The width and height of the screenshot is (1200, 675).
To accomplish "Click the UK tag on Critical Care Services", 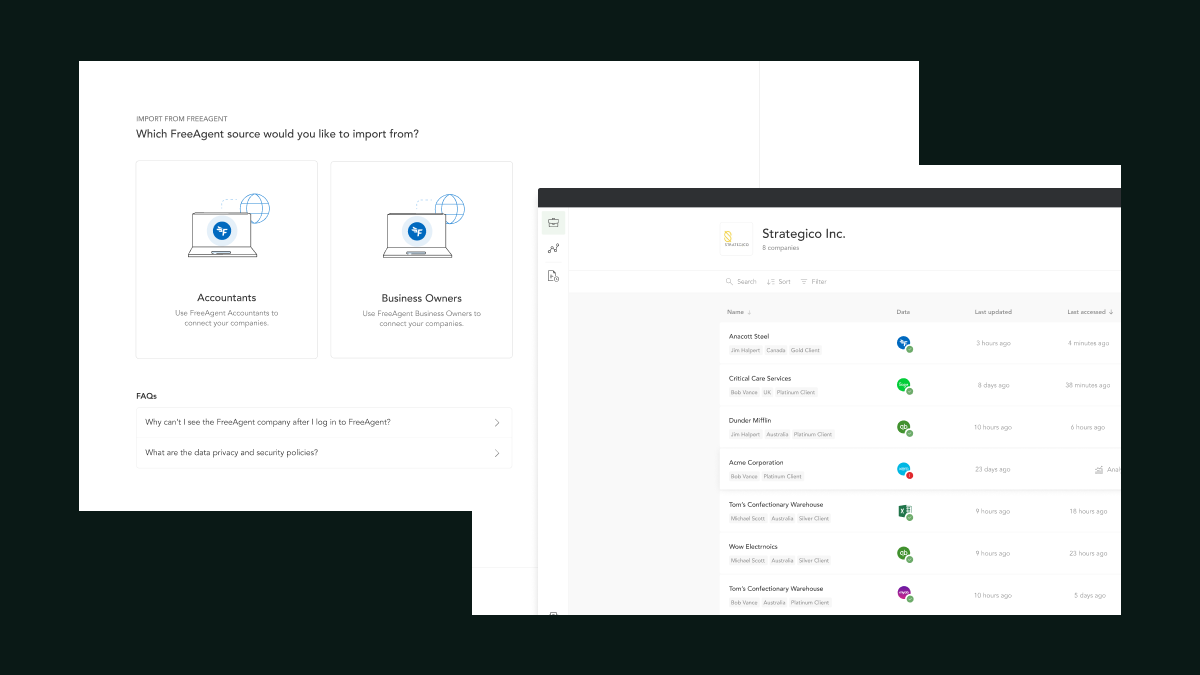I will coord(767,393).
